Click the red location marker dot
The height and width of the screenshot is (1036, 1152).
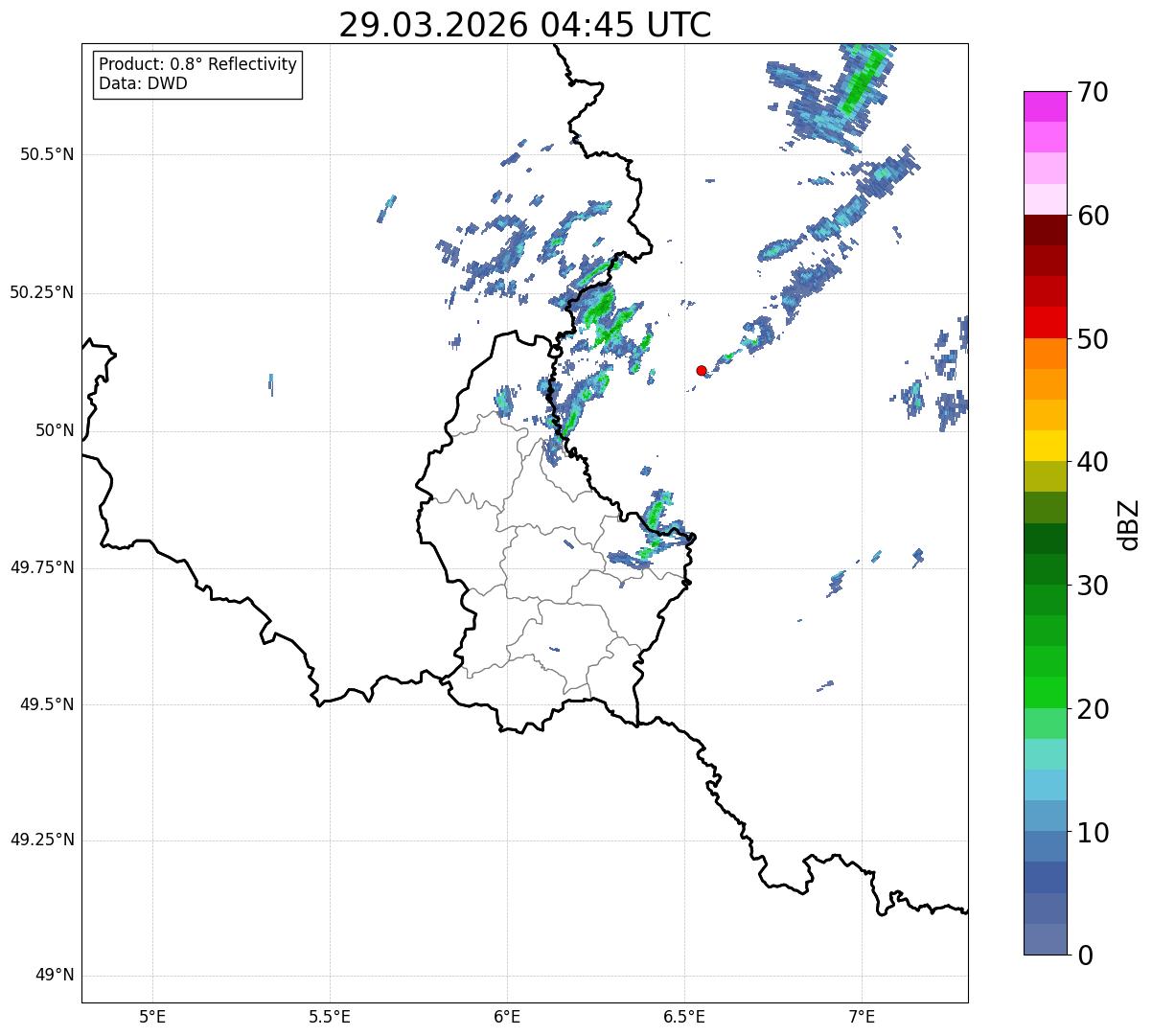tap(702, 370)
